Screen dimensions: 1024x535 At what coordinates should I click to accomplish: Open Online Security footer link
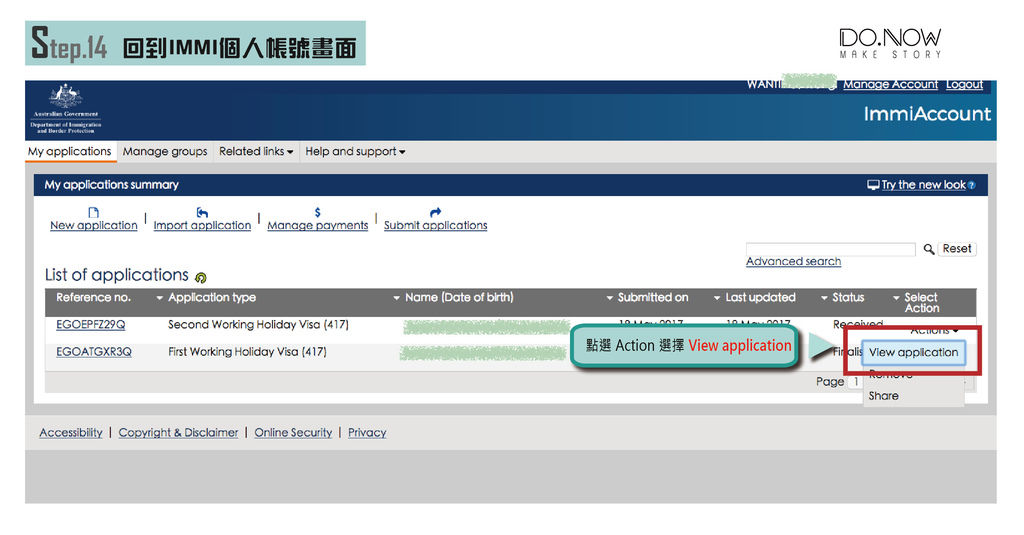pos(293,432)
